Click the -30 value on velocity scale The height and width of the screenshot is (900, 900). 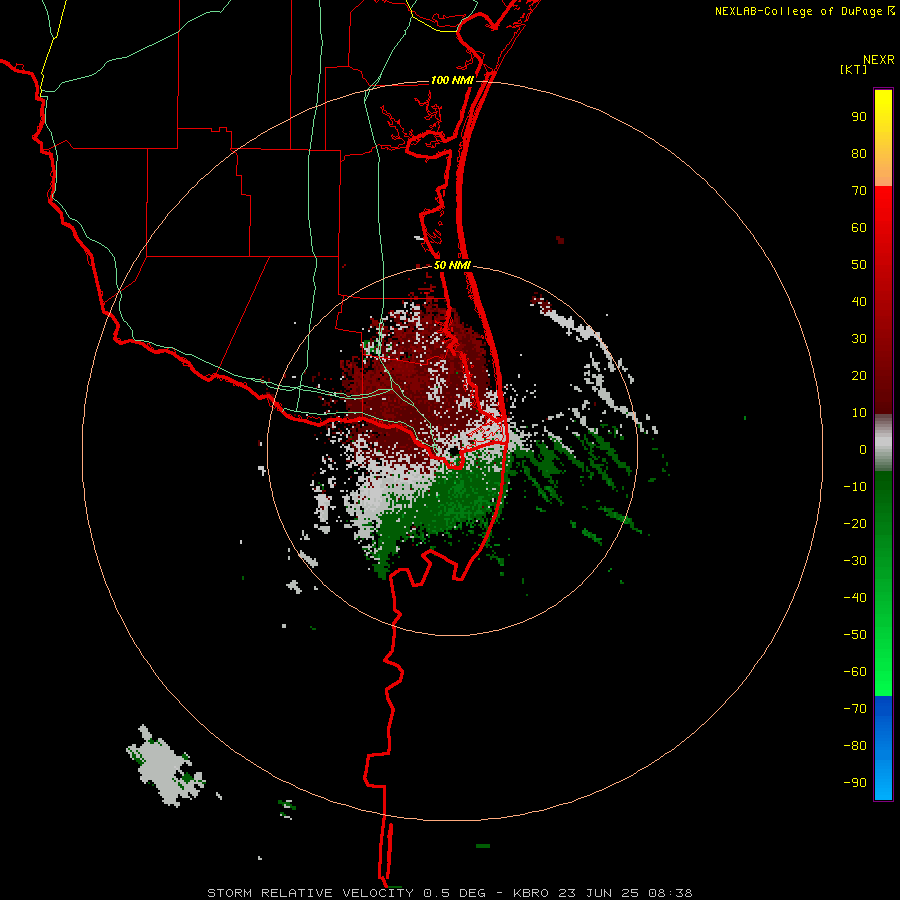[855, 561]
